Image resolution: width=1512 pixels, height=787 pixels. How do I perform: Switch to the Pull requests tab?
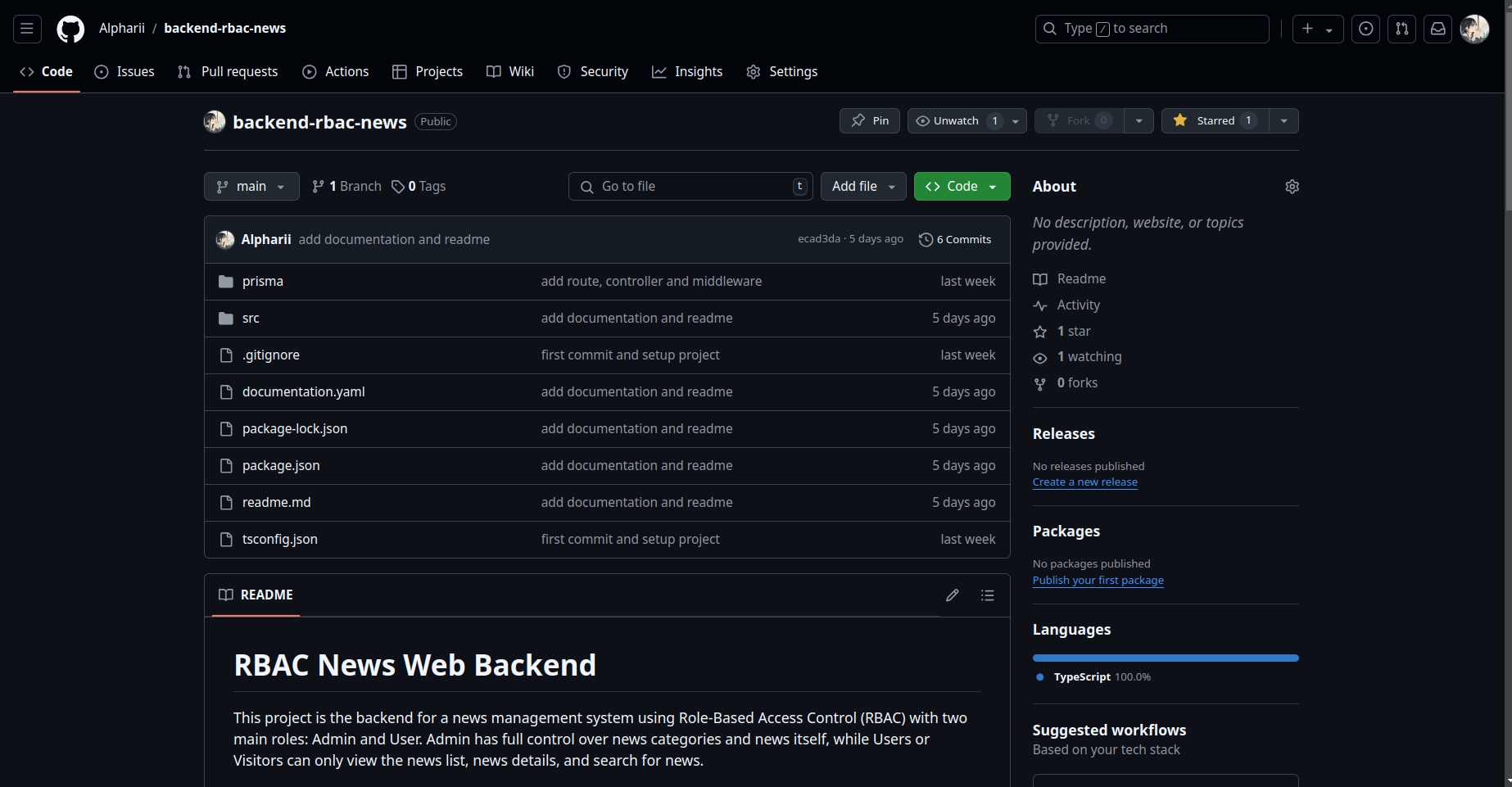tap(228, 72)
